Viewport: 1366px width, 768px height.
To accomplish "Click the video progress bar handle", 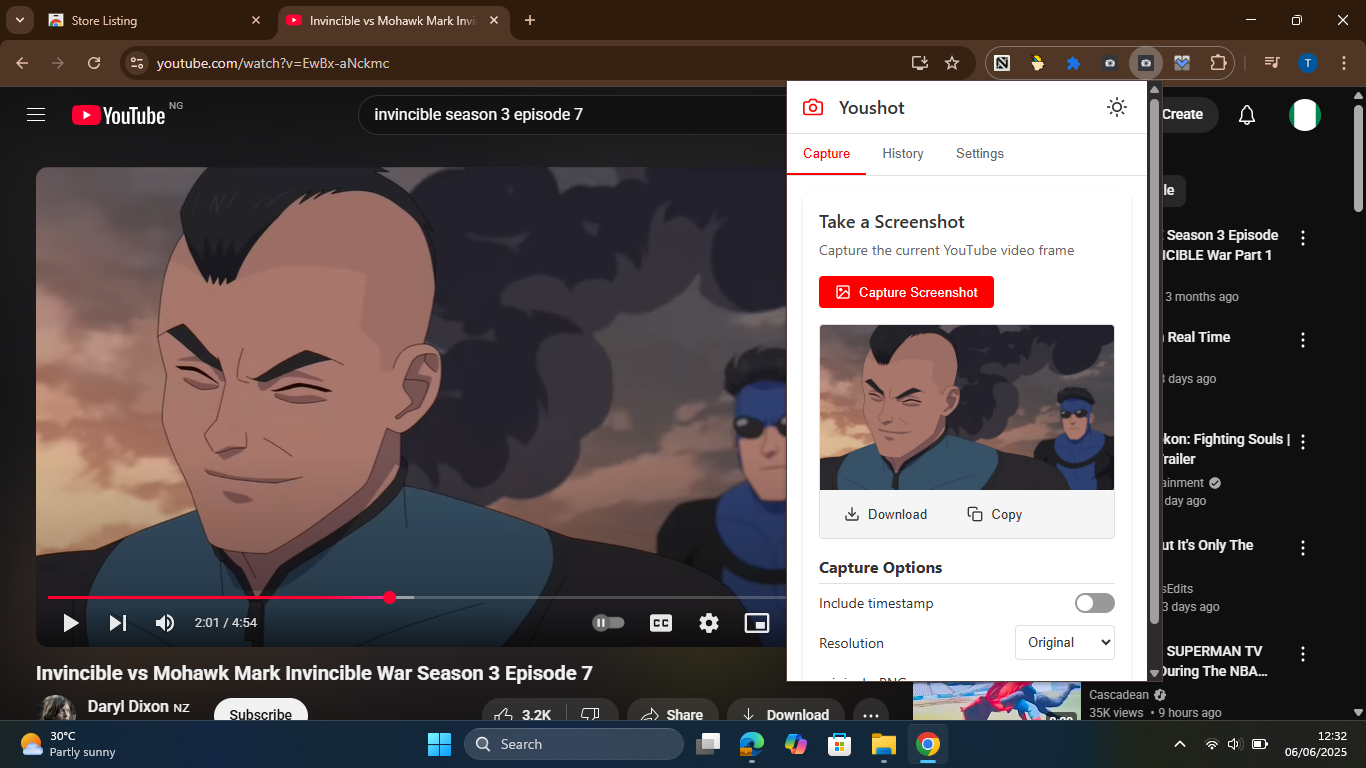I will [x=389, y=597].
